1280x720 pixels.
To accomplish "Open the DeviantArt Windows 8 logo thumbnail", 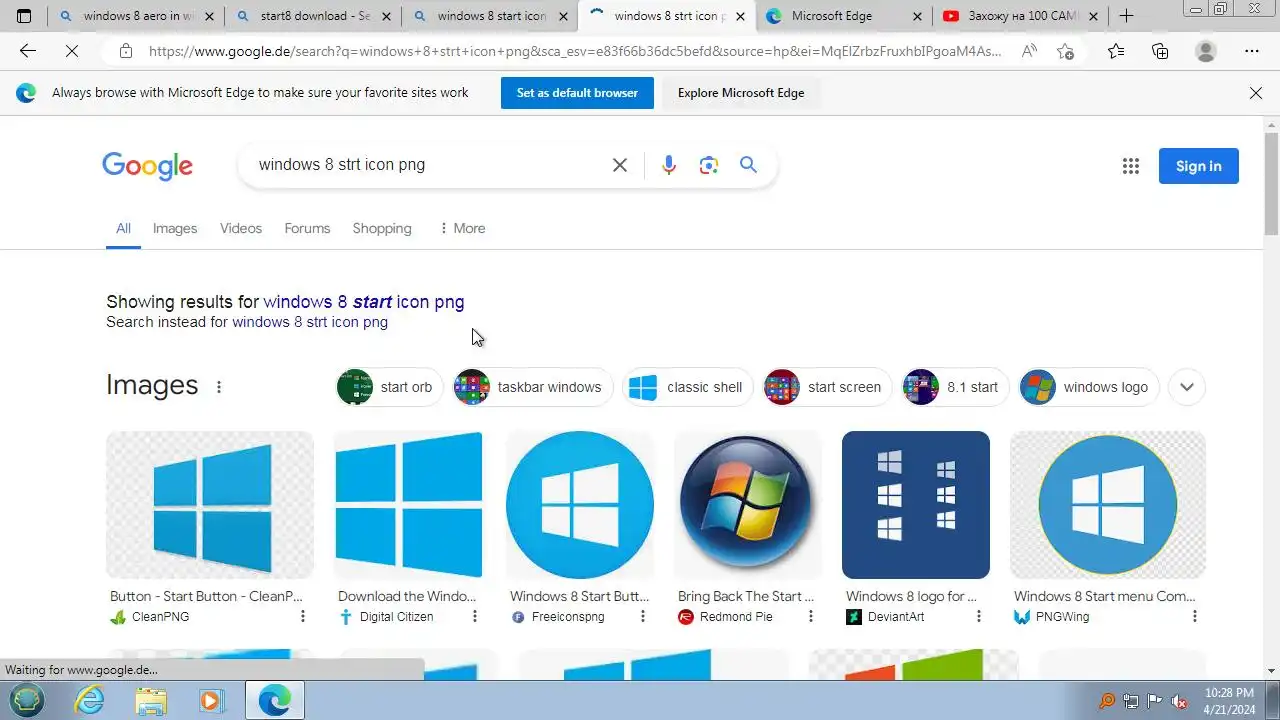I will point(916,505).
